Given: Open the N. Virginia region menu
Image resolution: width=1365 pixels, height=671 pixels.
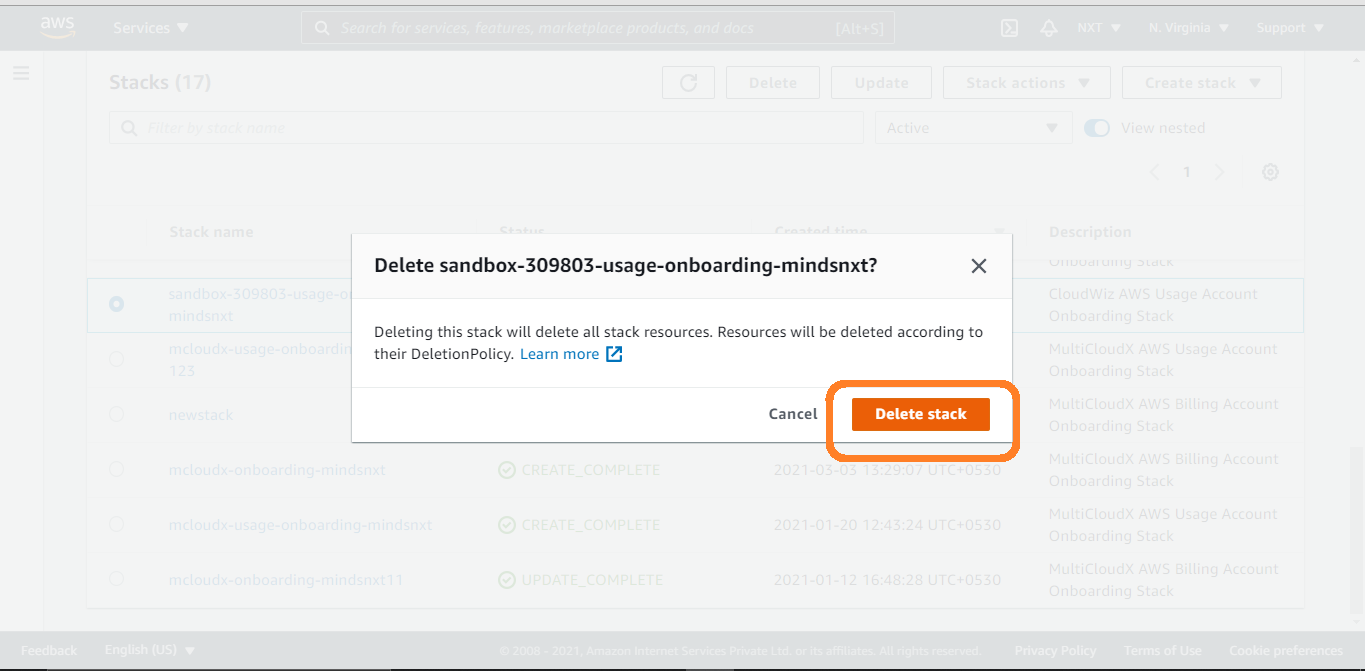Looking at the screenshot, I should 1188,28.
